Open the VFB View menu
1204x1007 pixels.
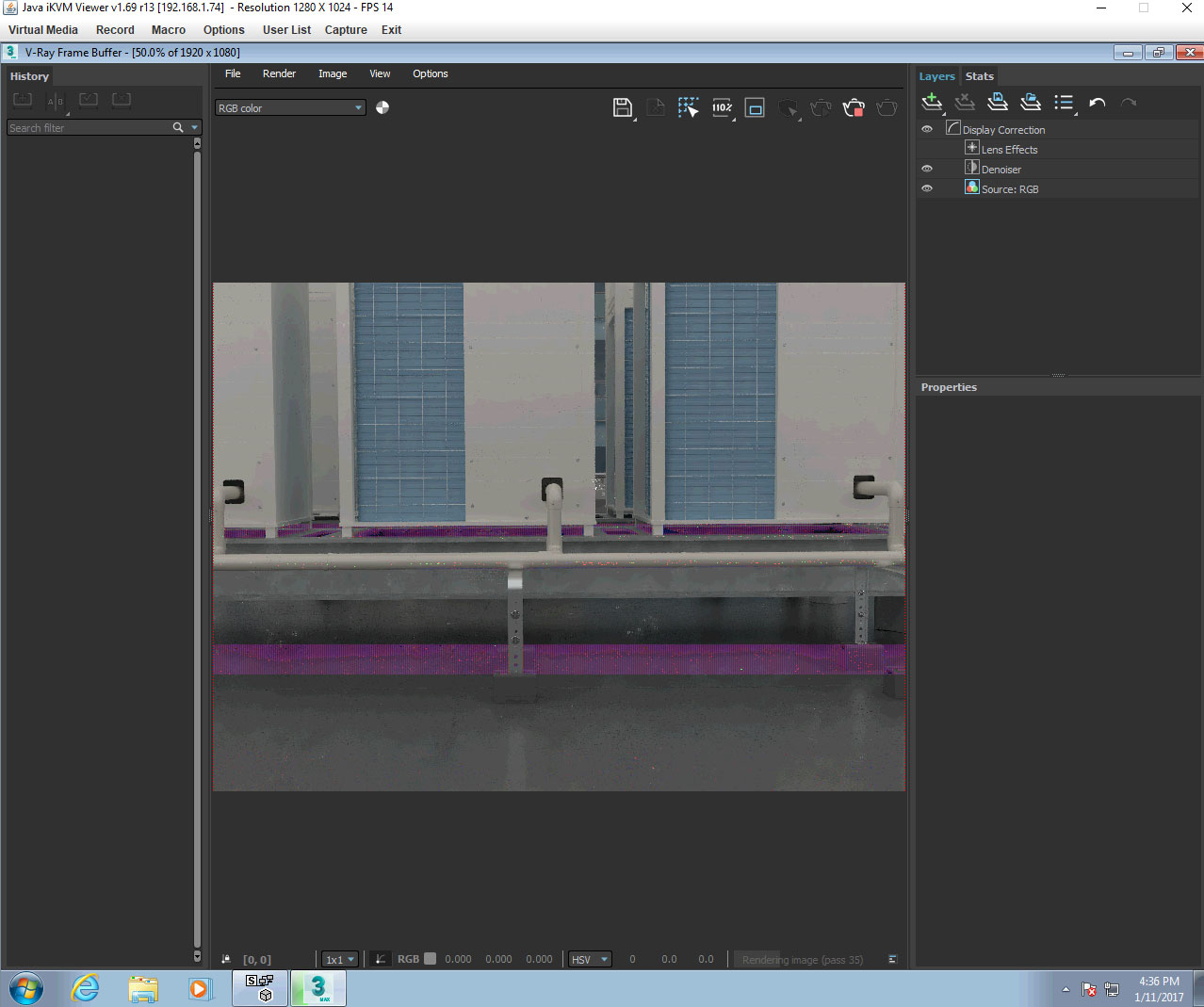[380, 73]
